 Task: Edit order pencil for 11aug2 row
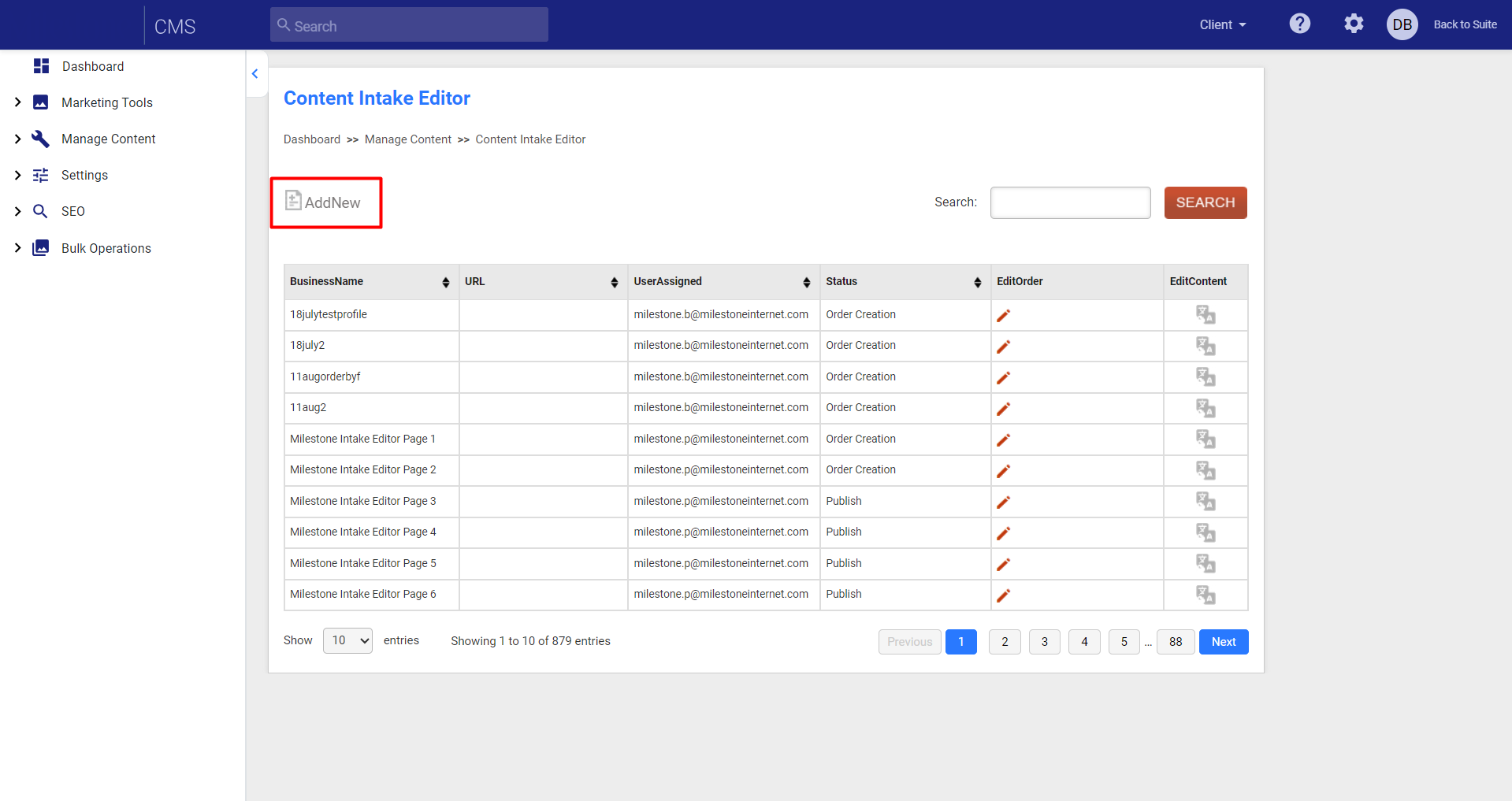(1003, 409)
